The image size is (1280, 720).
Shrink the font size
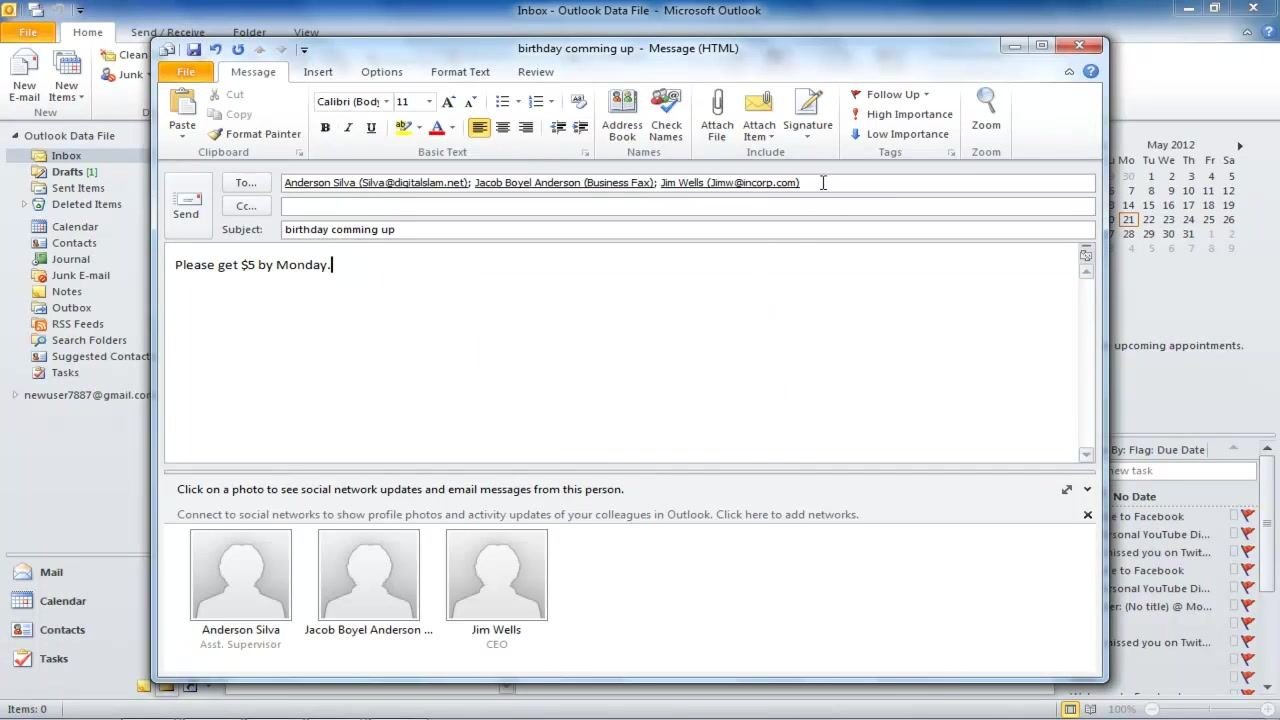click(x=470, y=102)
